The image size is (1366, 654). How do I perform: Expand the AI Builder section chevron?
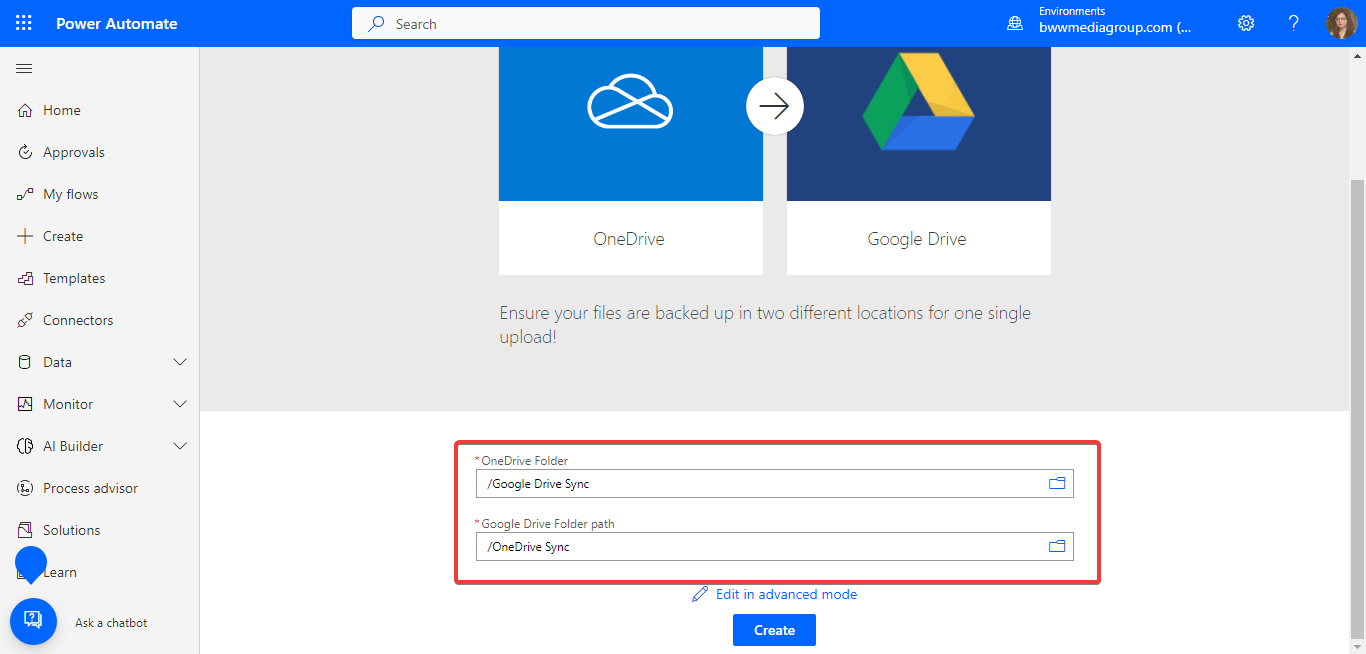180,445
